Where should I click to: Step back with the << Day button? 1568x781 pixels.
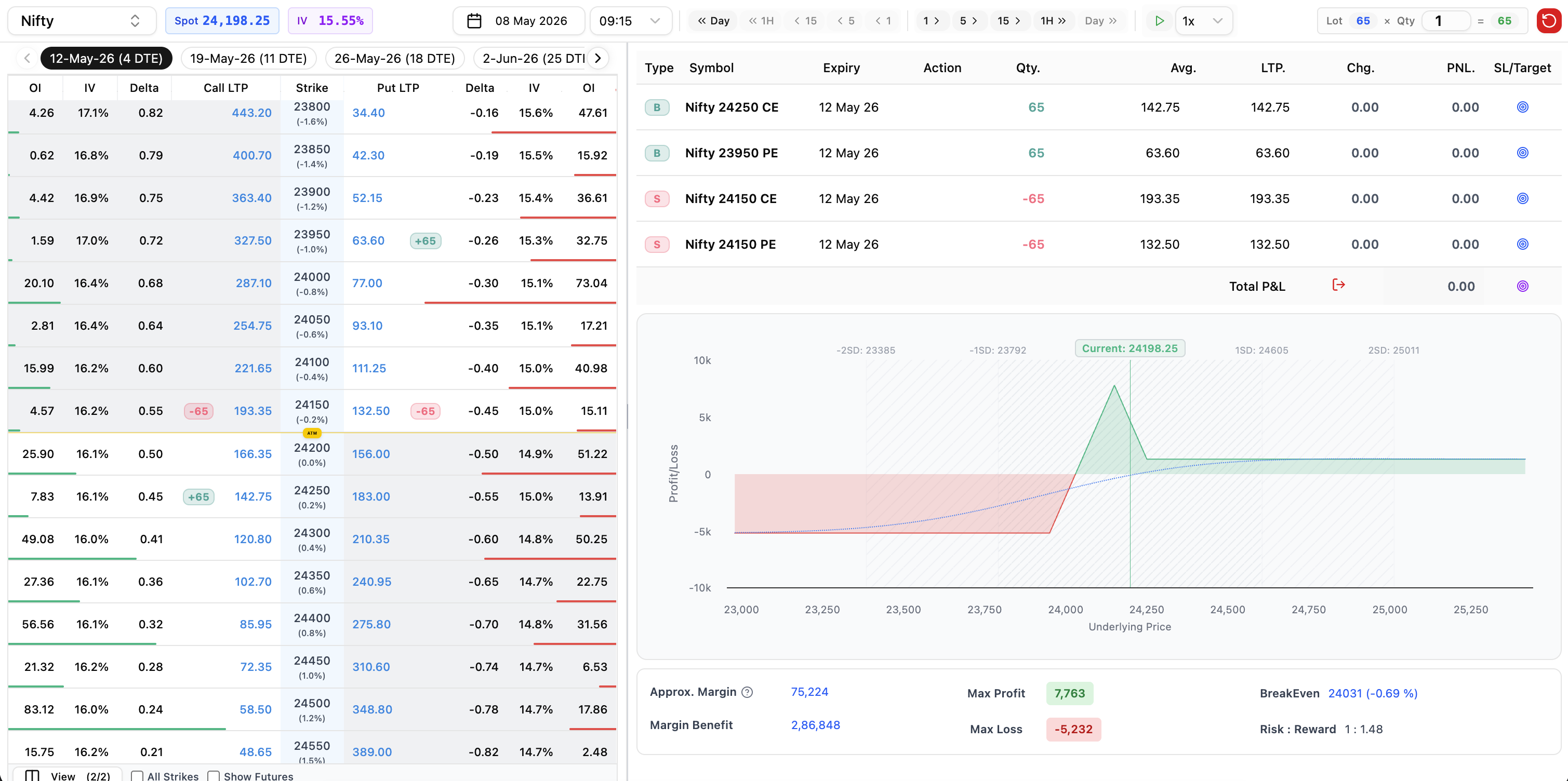(x=713, y=21)
